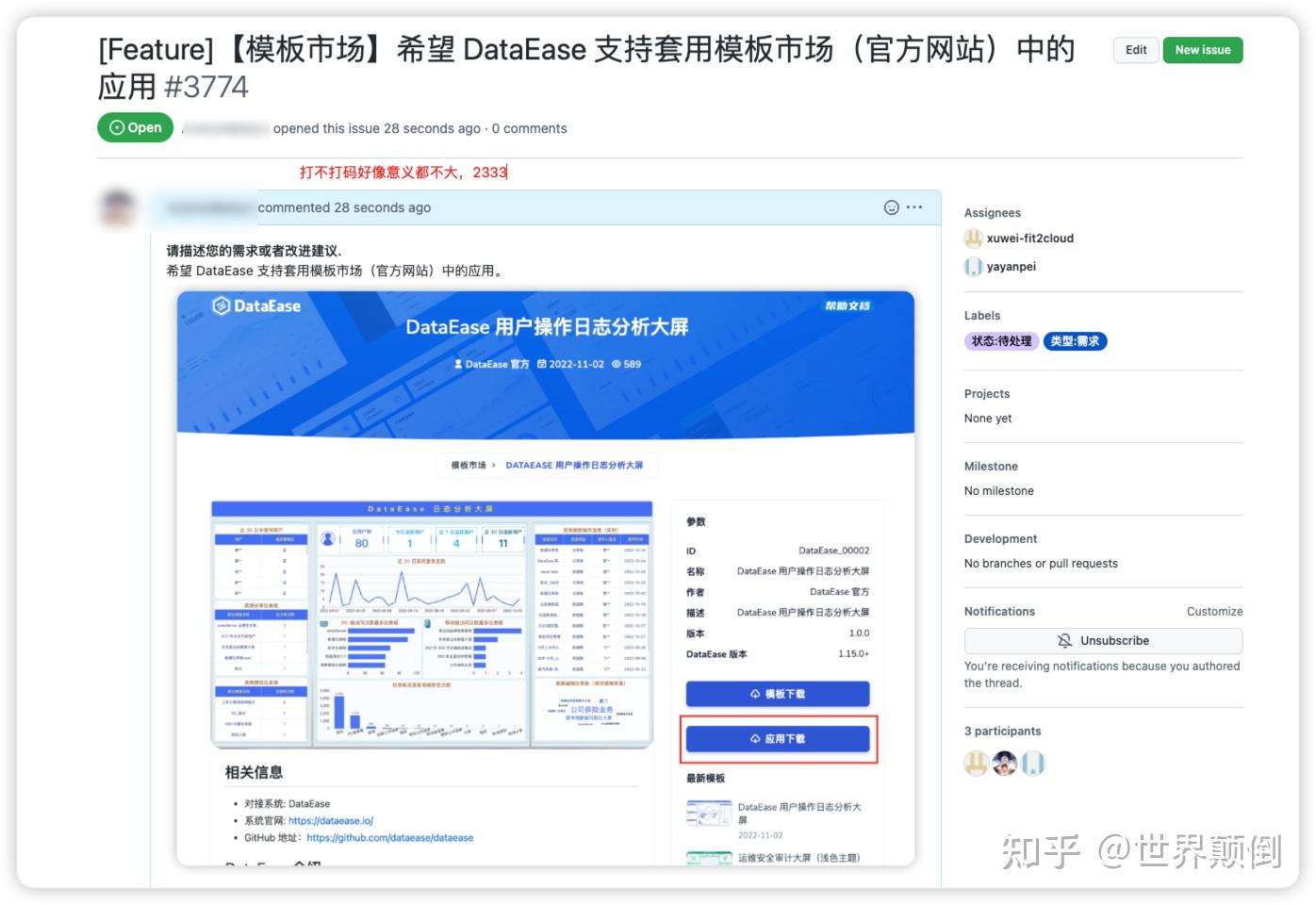Click the Customize notifications link
The height and width of the screenshot is (905, 1316).
point(1214,612)
